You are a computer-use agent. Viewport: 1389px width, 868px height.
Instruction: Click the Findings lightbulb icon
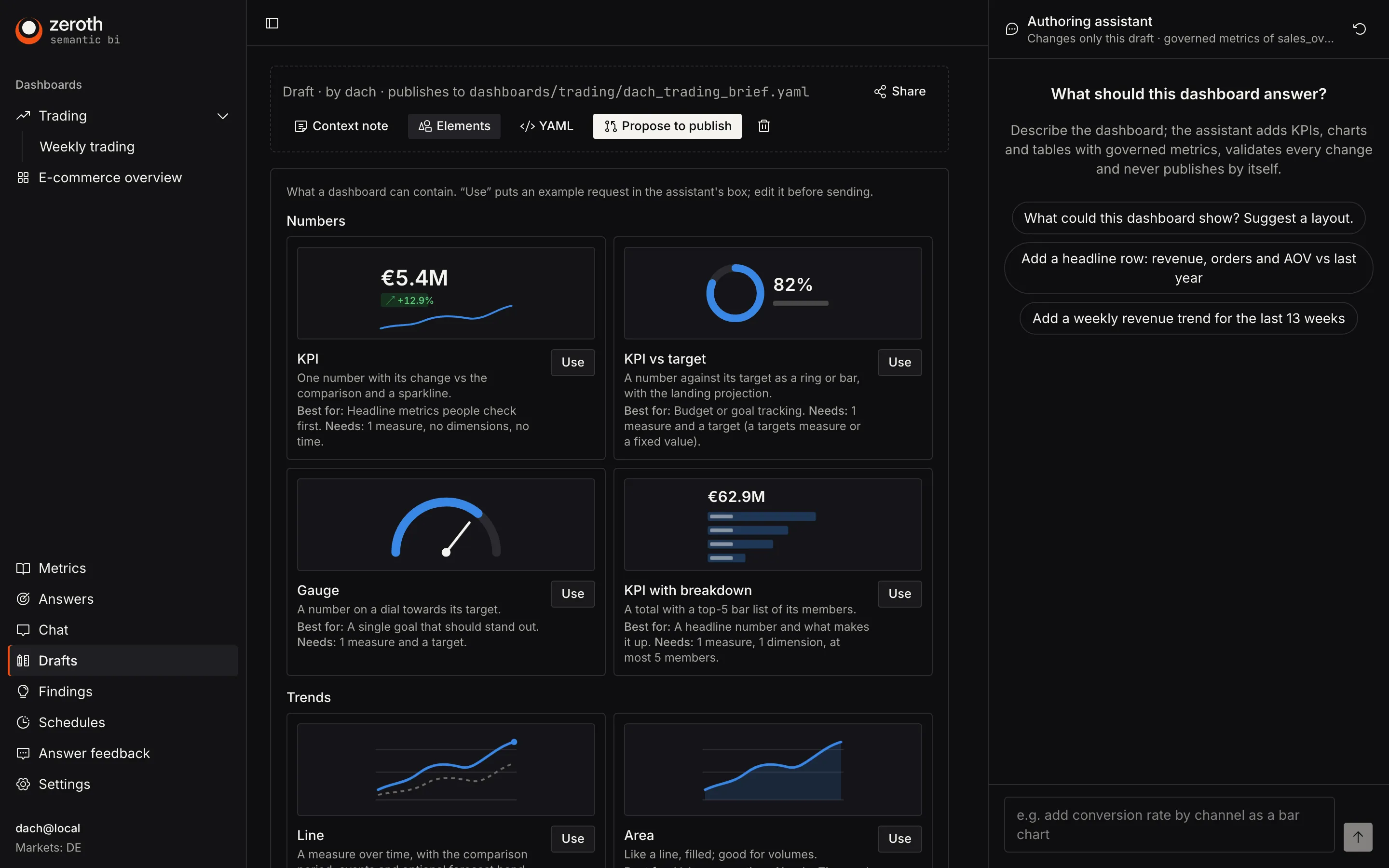tap(23, 691)
